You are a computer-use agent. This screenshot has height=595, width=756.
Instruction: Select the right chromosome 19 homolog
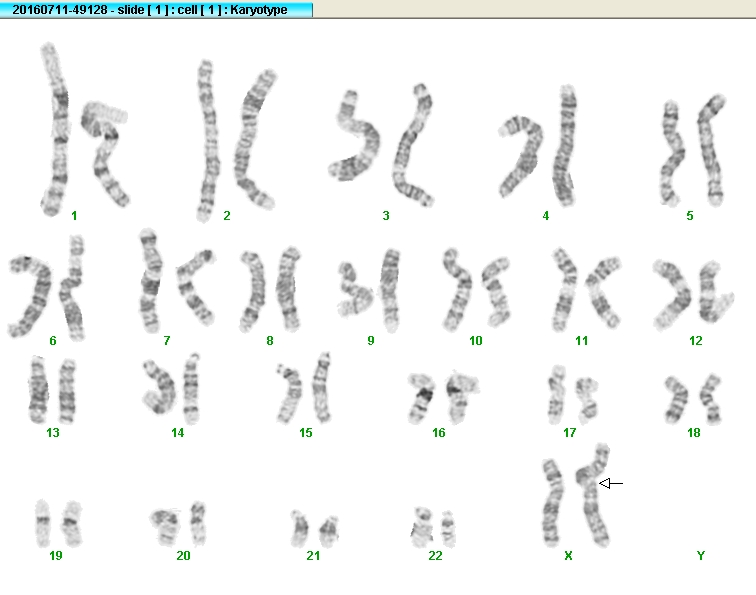tap(72, 524)
